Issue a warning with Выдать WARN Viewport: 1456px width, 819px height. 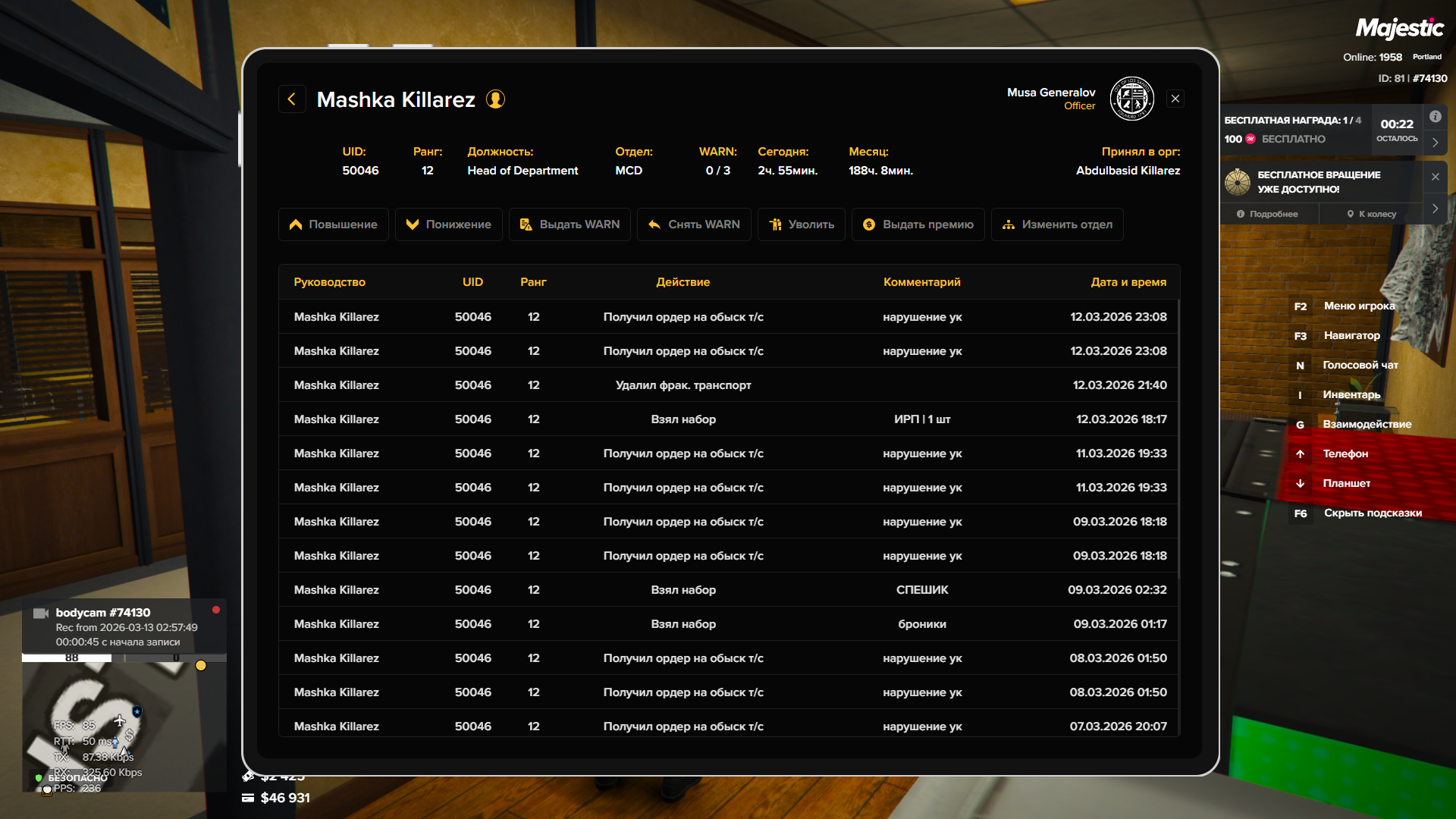click(x=570, y=224)
